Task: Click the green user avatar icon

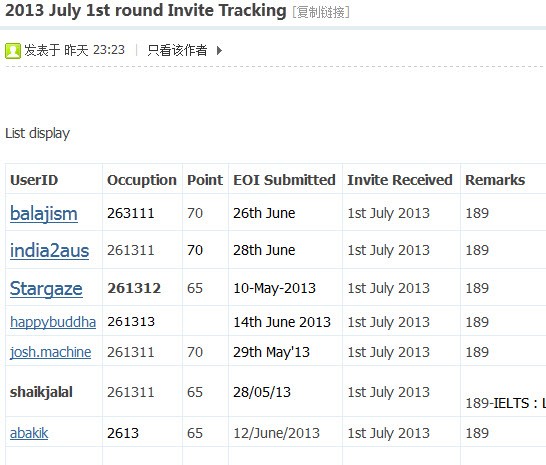Action: pos(13,51)
